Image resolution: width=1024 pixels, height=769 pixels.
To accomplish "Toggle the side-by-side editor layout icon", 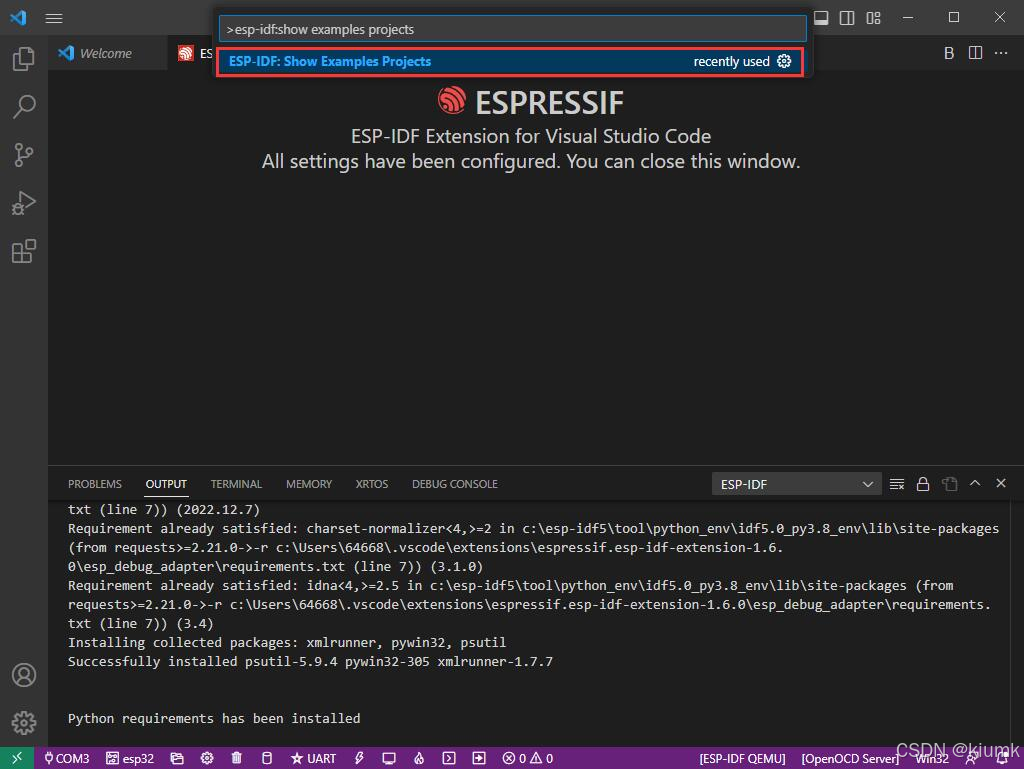I will 847,18.
